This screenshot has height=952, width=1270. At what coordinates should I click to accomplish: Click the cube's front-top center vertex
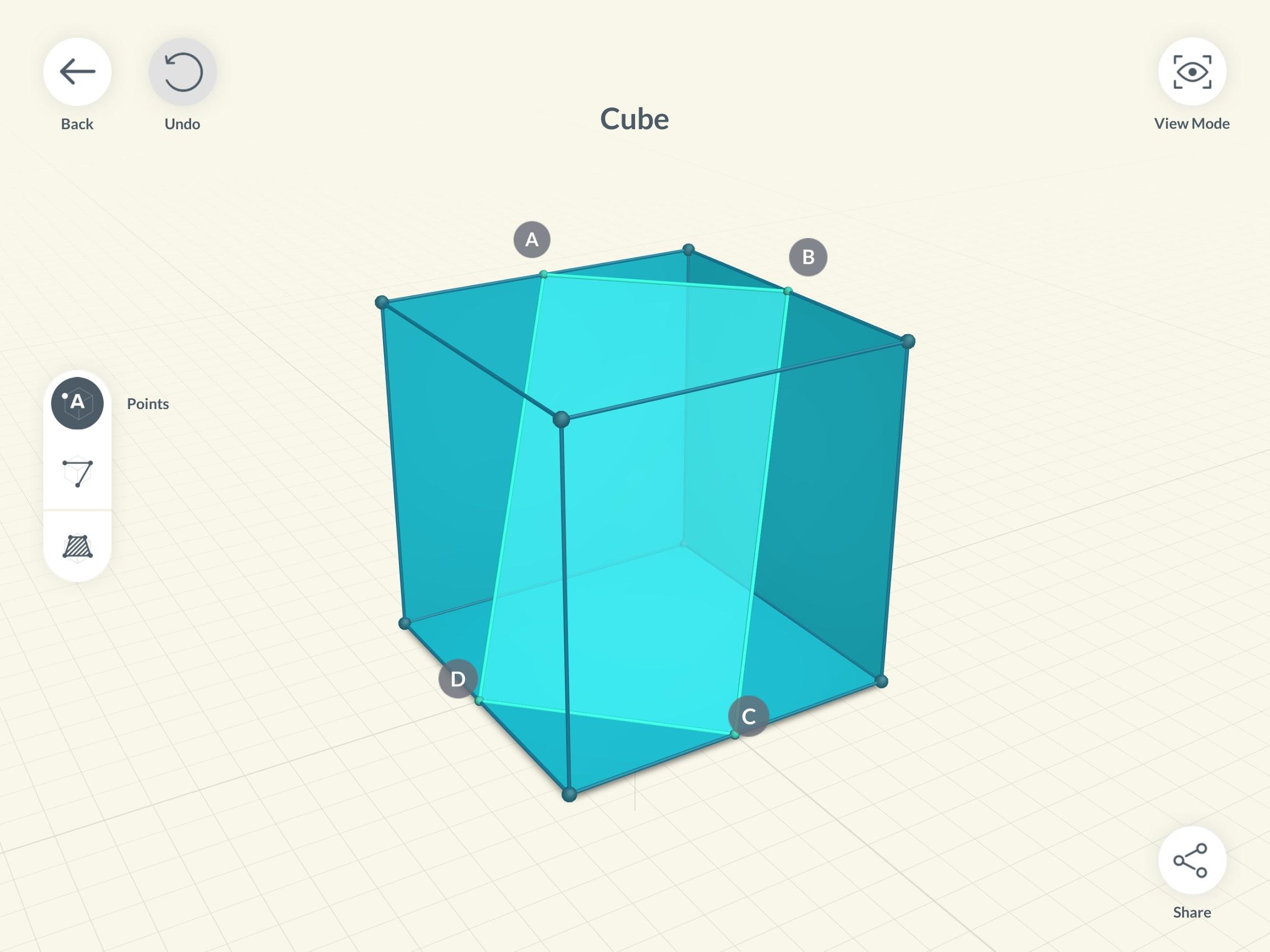point(561,420)
